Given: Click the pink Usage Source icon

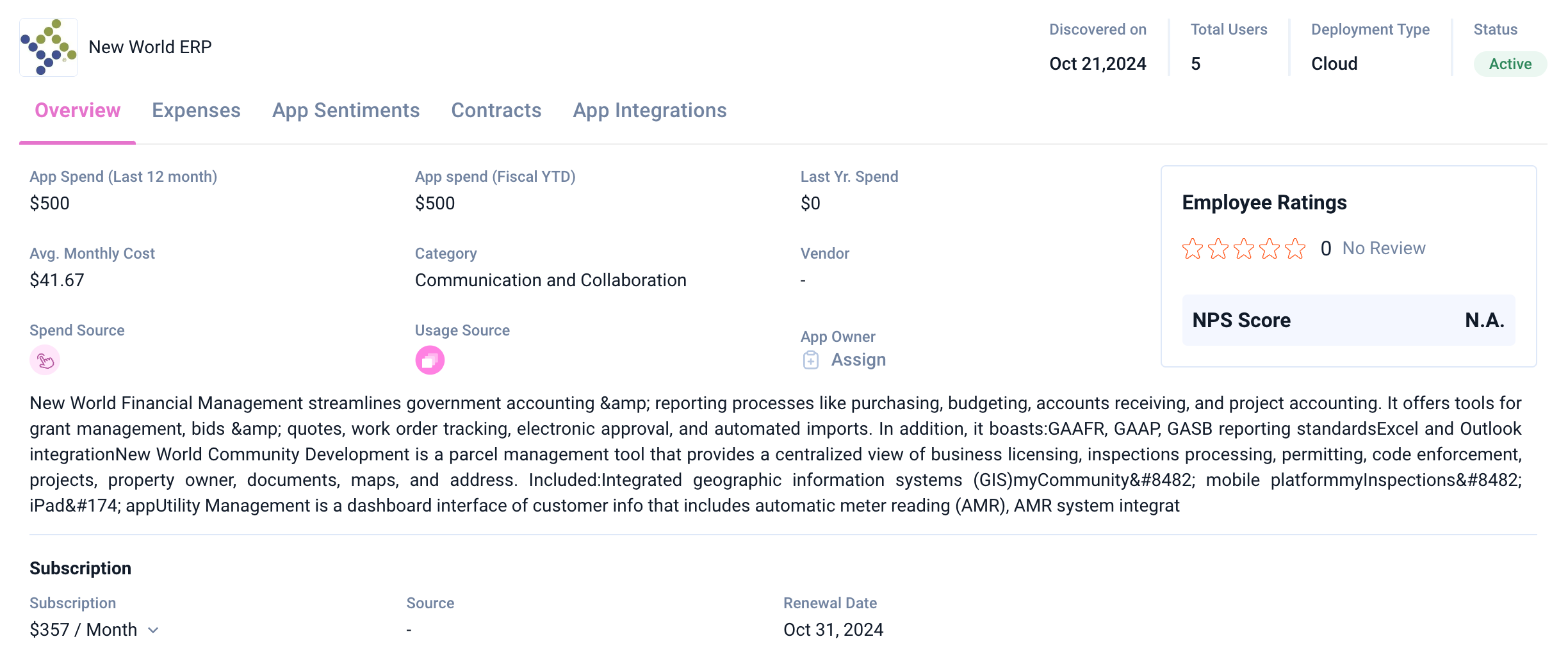Looking at the screenshot, I should [x=430, y=360].
